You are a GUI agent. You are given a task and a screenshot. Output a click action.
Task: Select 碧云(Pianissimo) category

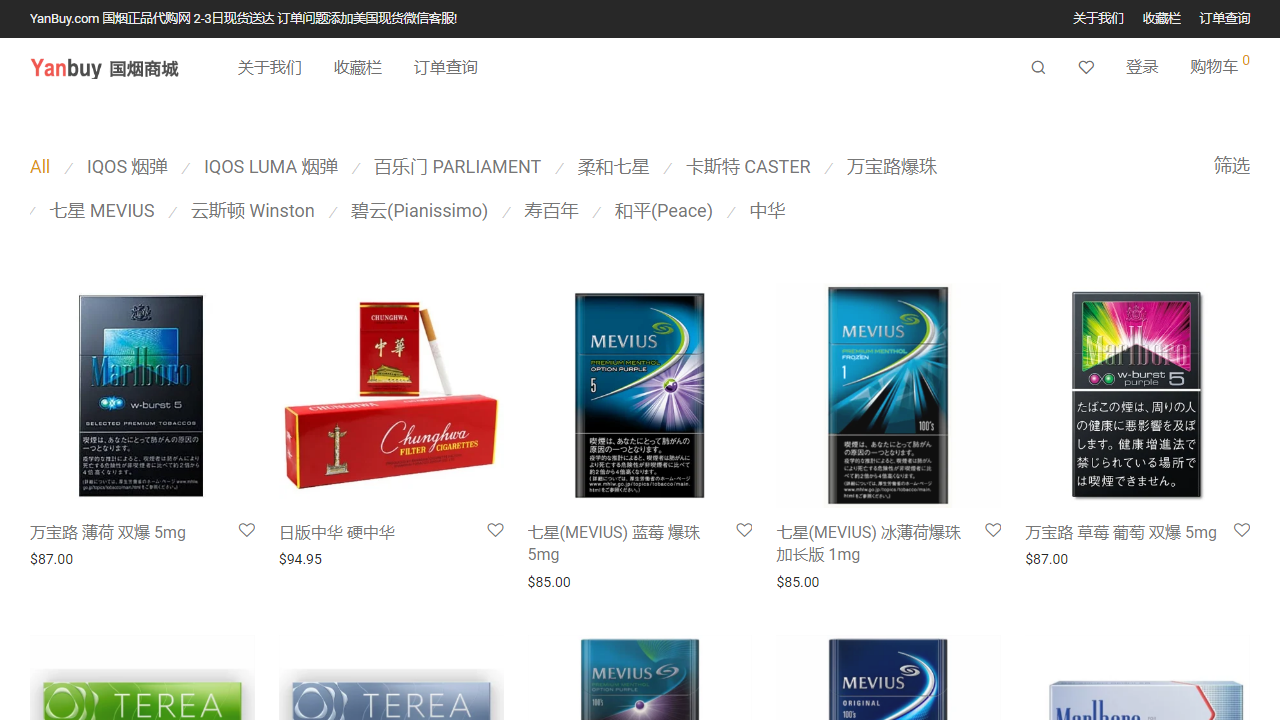click(x=419, y=211)
